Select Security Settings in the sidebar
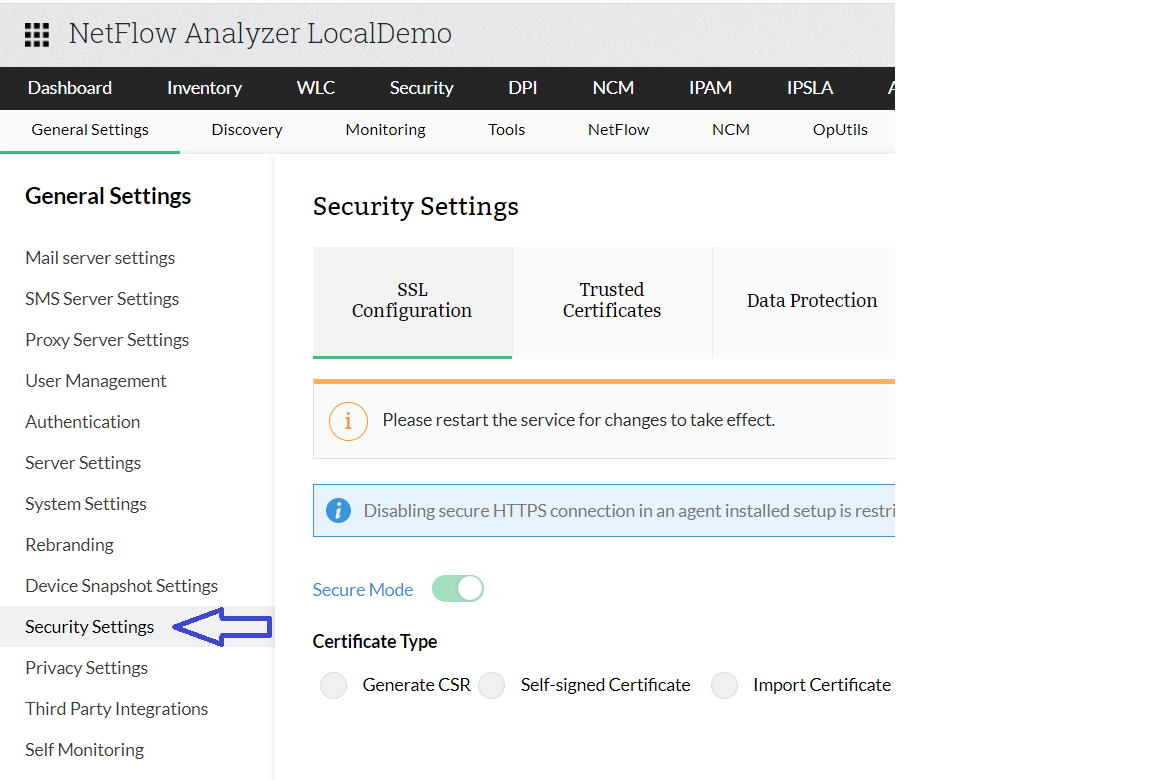This screenshot has height=780, width=1152. click(x=90, y=627)
